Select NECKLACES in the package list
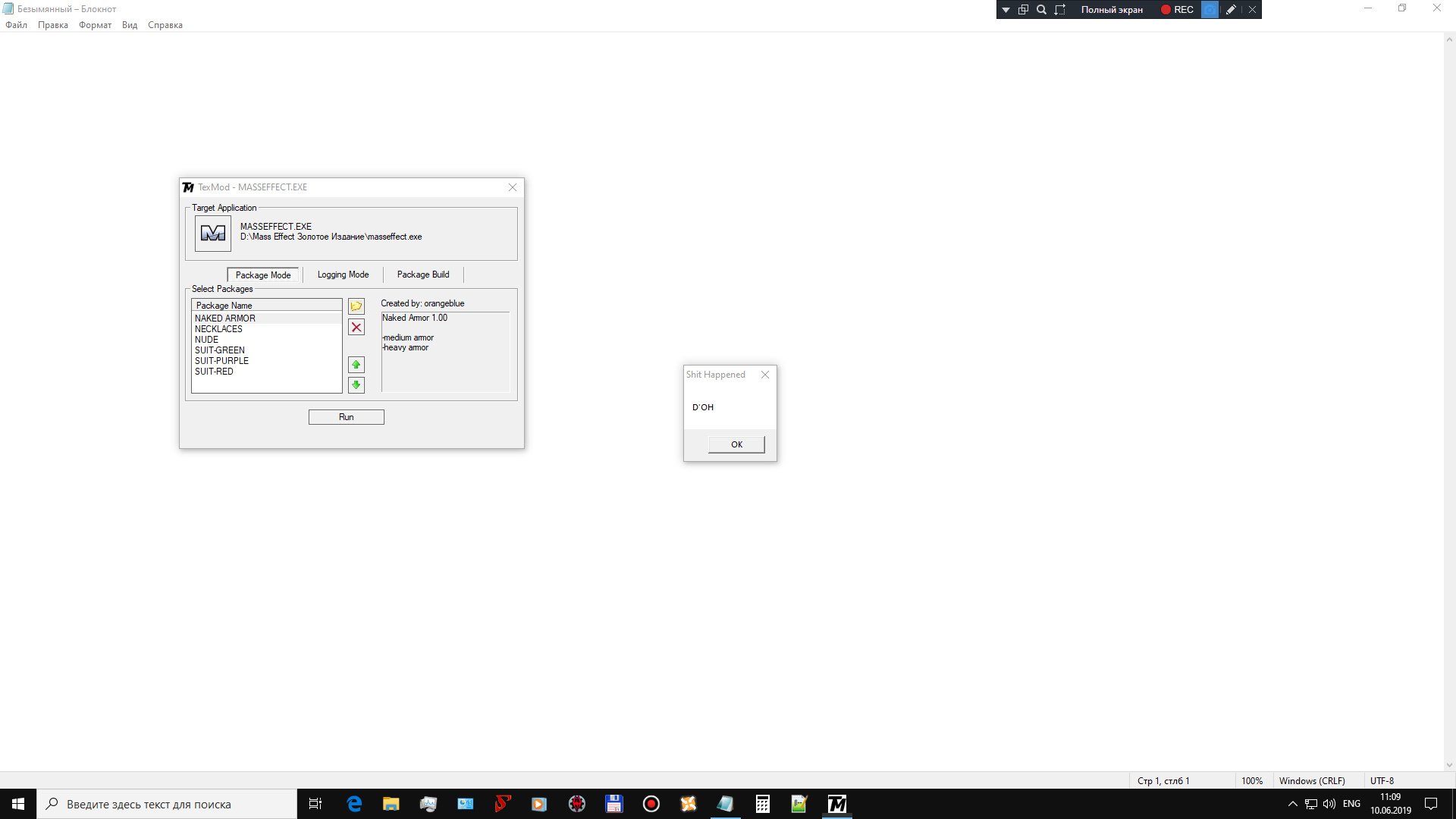This screenshot has height=819, width=1456. (x=218, y=329)
